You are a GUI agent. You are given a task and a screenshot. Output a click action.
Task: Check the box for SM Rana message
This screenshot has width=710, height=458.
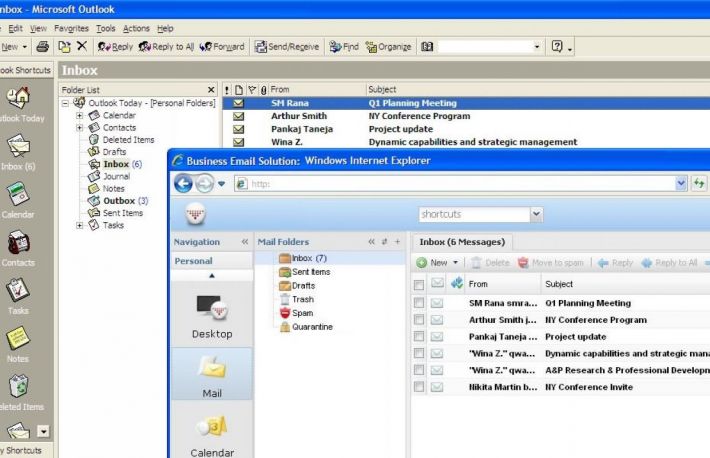[x=419, y=303]
